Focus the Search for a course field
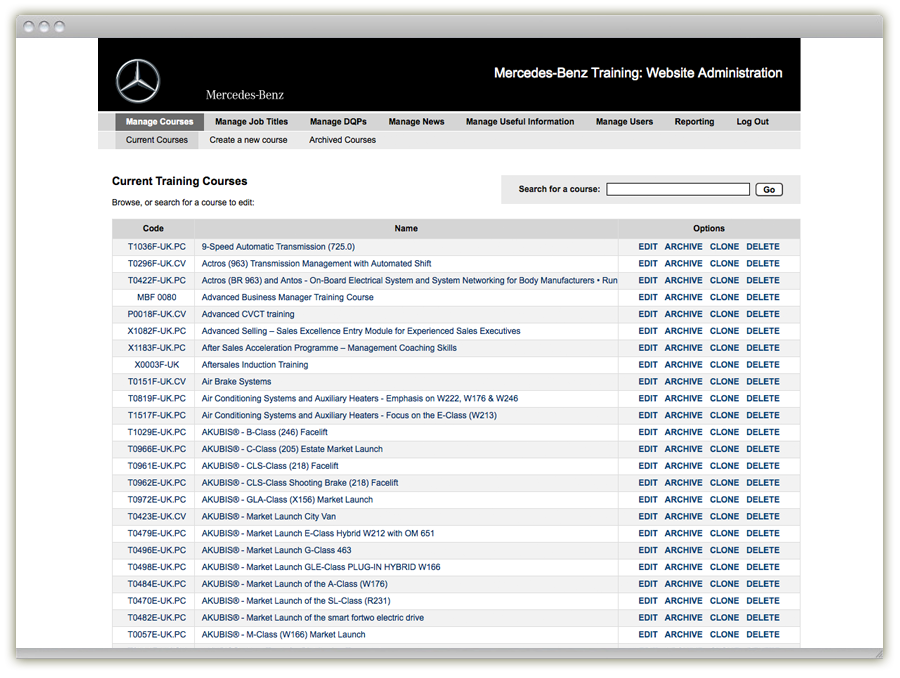The image size is (900, 678). (x=677, y=189)
